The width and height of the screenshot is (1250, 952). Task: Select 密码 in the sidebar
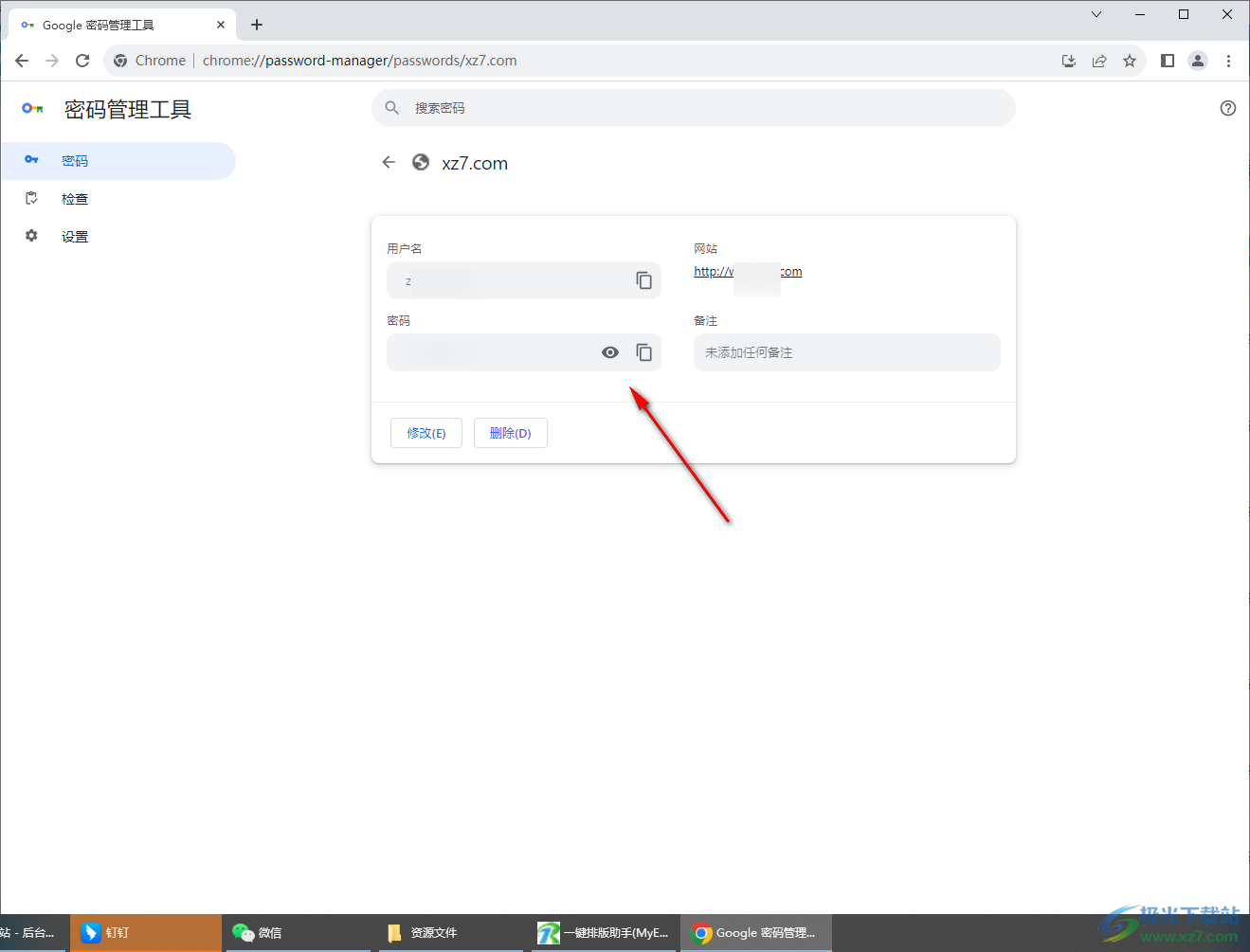click(x=118, y=161)
